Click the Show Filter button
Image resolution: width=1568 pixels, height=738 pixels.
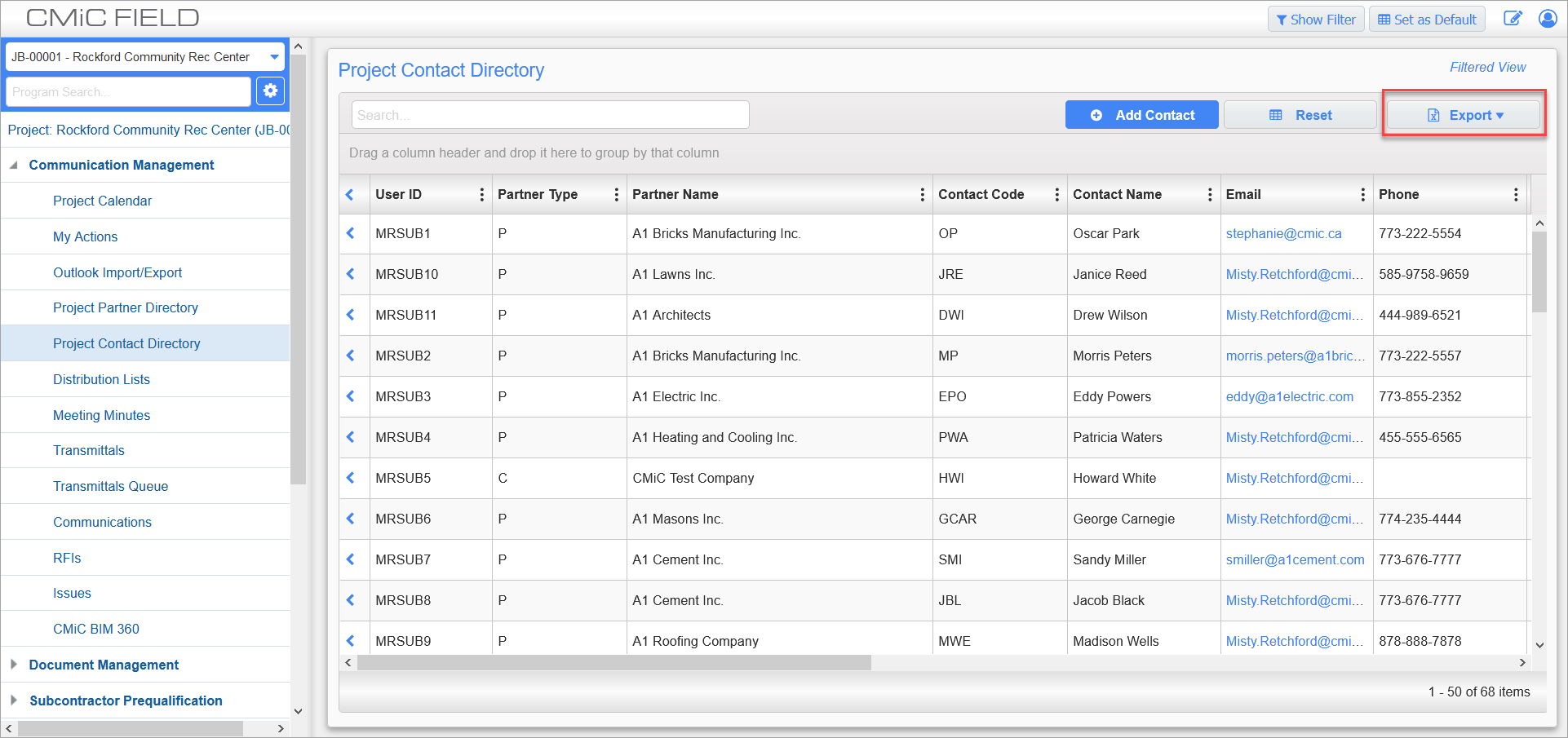coord(1315,20)
